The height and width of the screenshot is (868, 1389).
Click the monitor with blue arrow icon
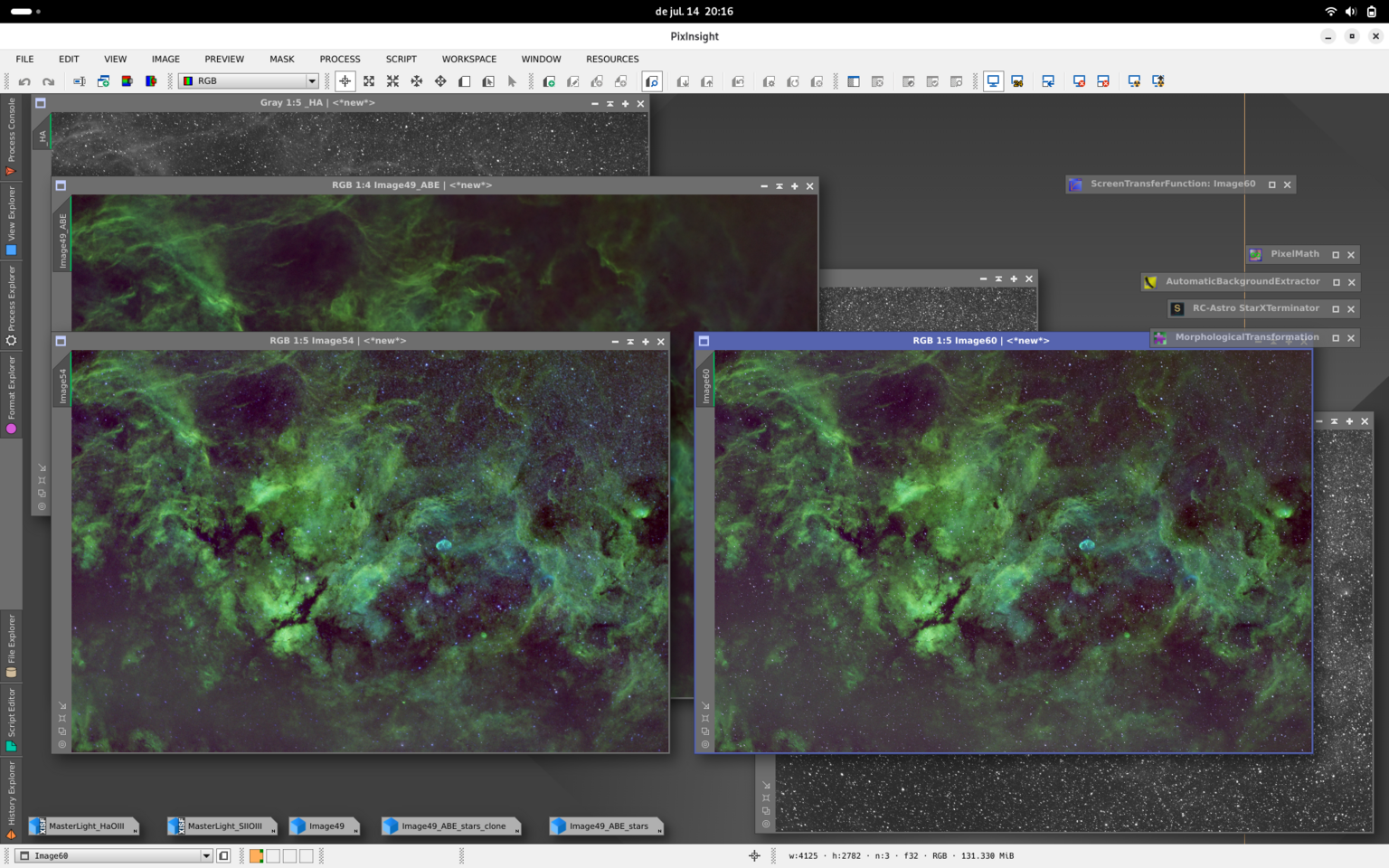1048,81
